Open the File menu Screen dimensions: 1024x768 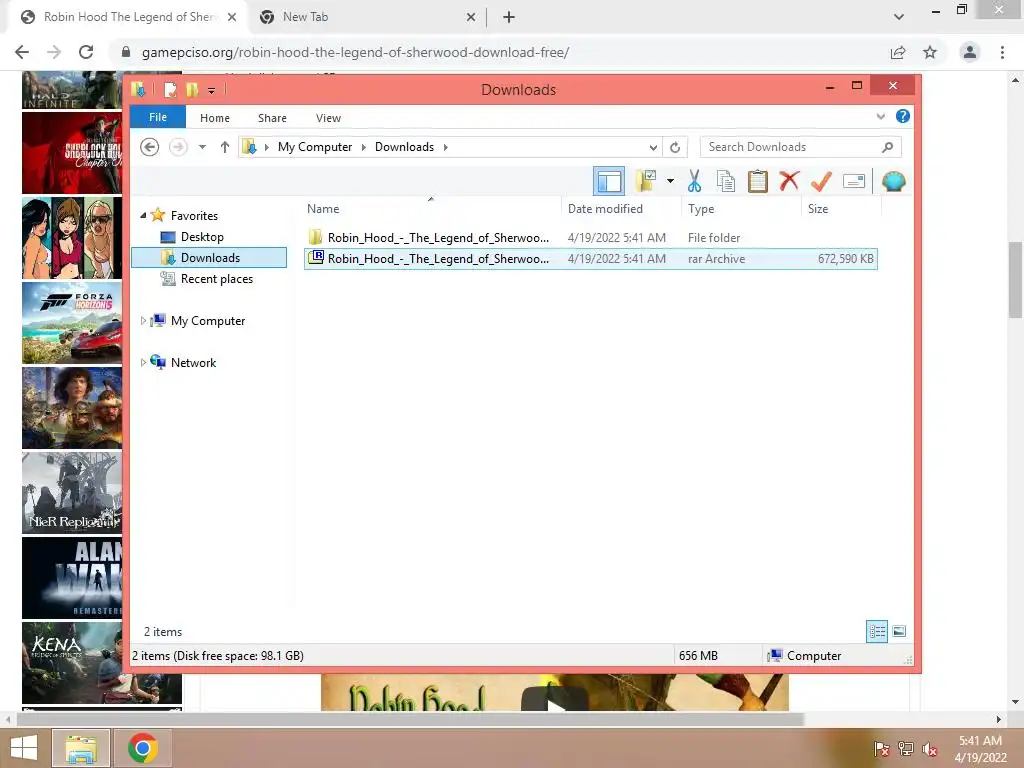tap(158, 118)
